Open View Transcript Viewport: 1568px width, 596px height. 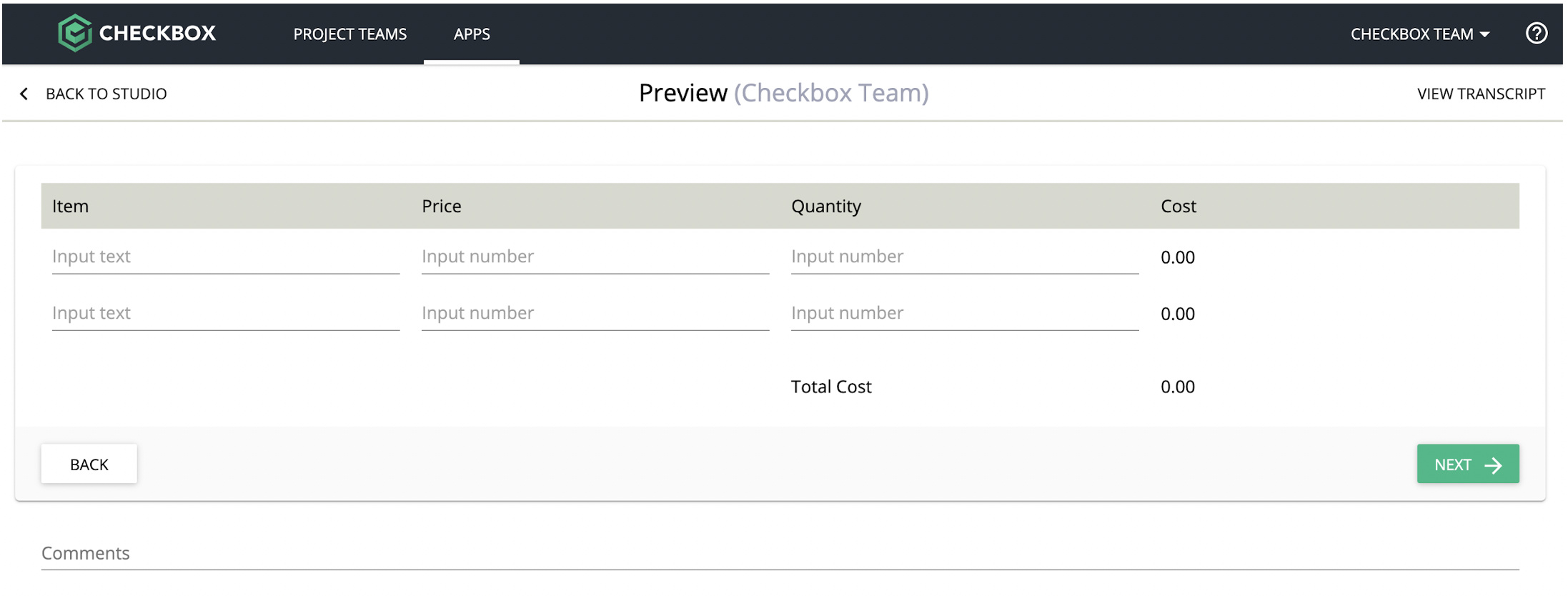coord(1481,94)
